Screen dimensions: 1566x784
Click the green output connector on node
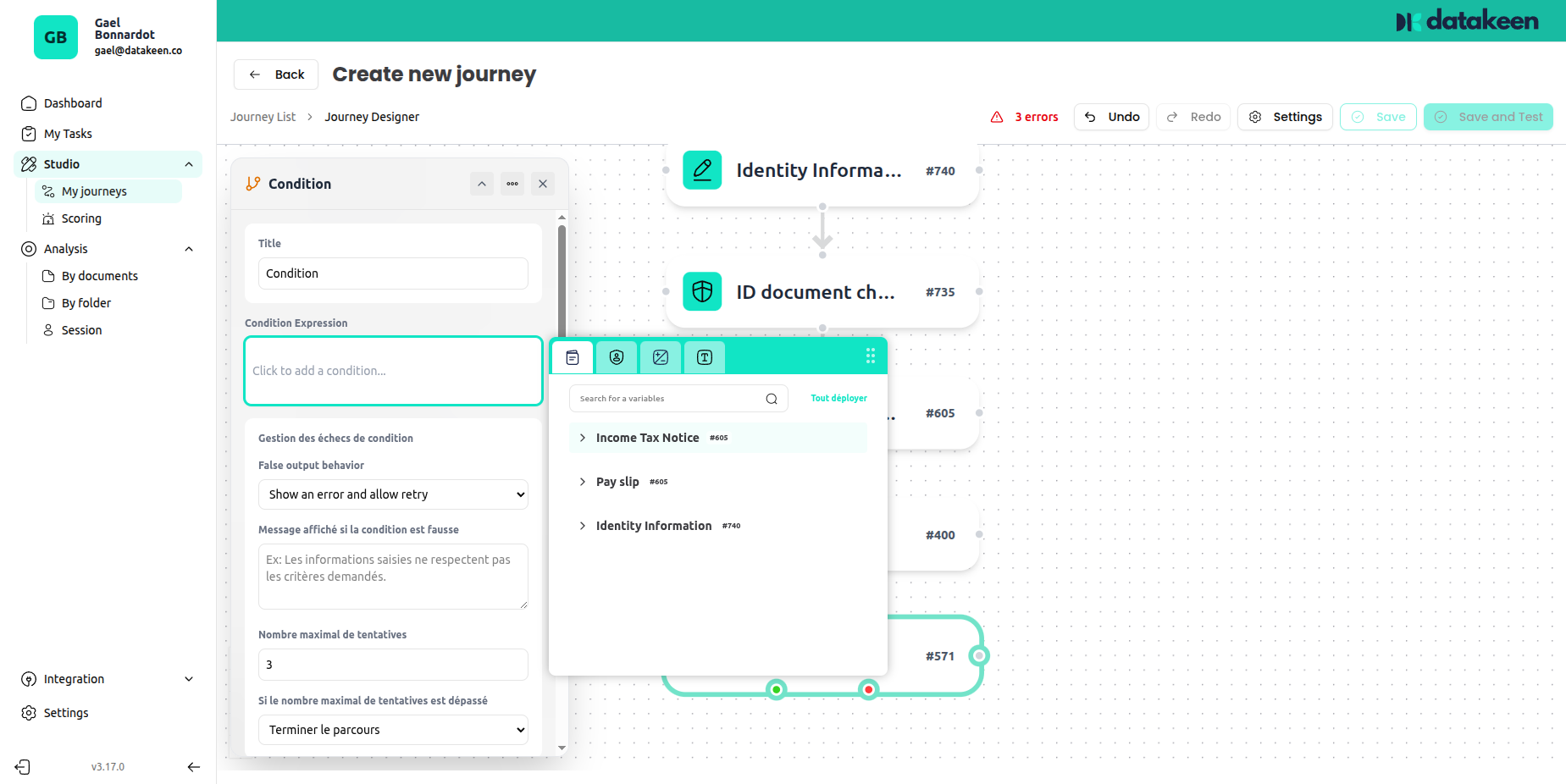click(776, 690)
